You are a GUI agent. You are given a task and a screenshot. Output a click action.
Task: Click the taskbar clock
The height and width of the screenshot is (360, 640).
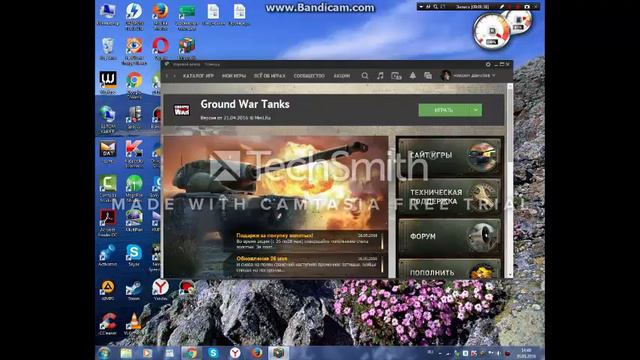tap(526, 353)
